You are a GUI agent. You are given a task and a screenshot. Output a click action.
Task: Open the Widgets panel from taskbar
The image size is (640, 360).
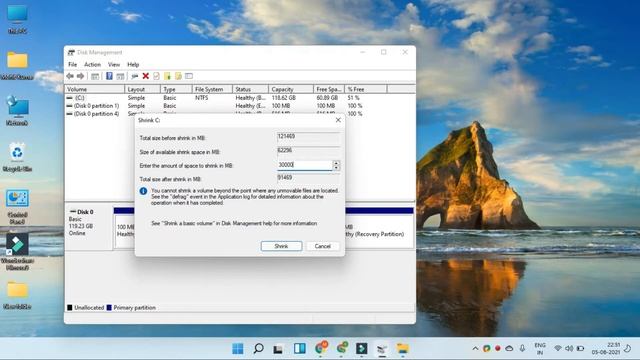pos(300,349)
